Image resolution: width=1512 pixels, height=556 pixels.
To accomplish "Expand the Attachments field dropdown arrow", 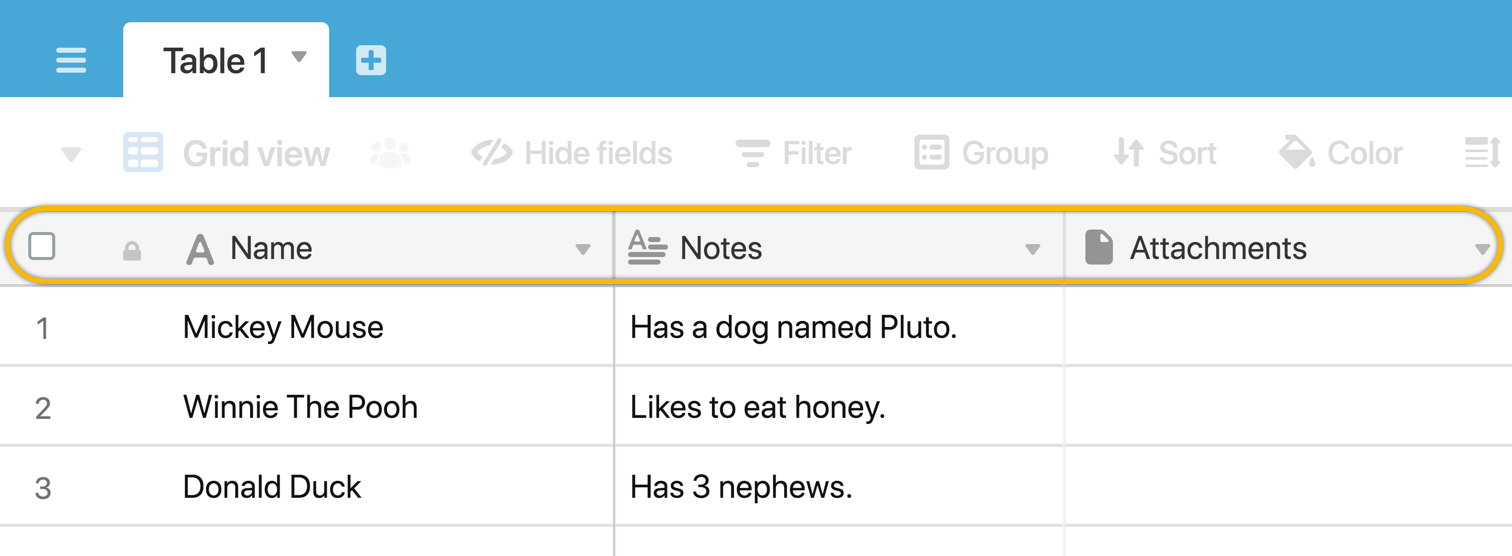I will pos(1483,249).
